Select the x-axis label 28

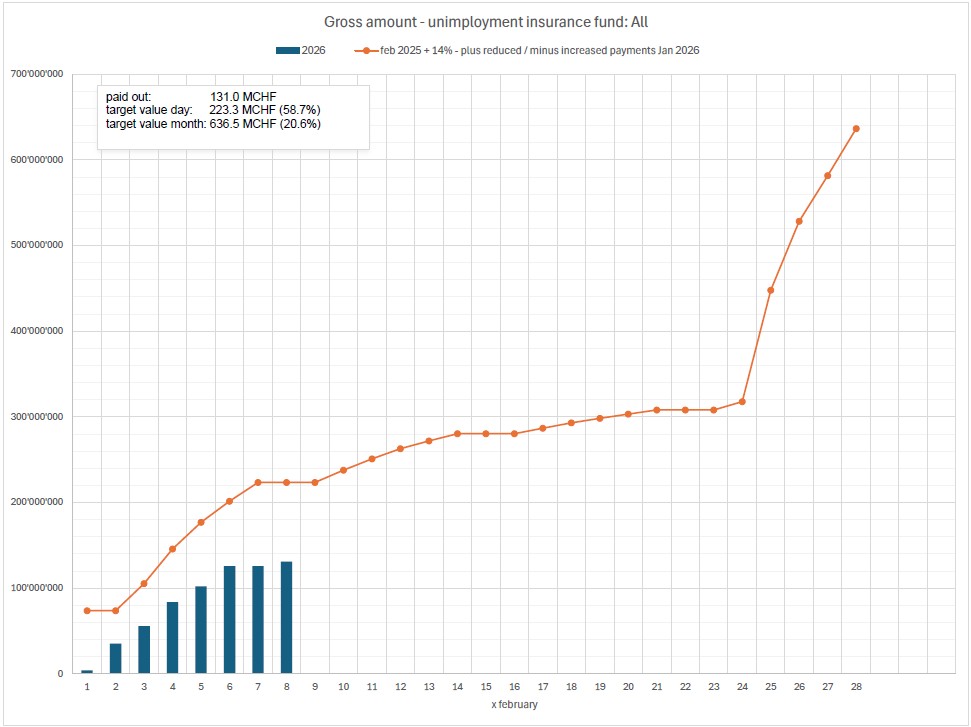pos(856,687)
